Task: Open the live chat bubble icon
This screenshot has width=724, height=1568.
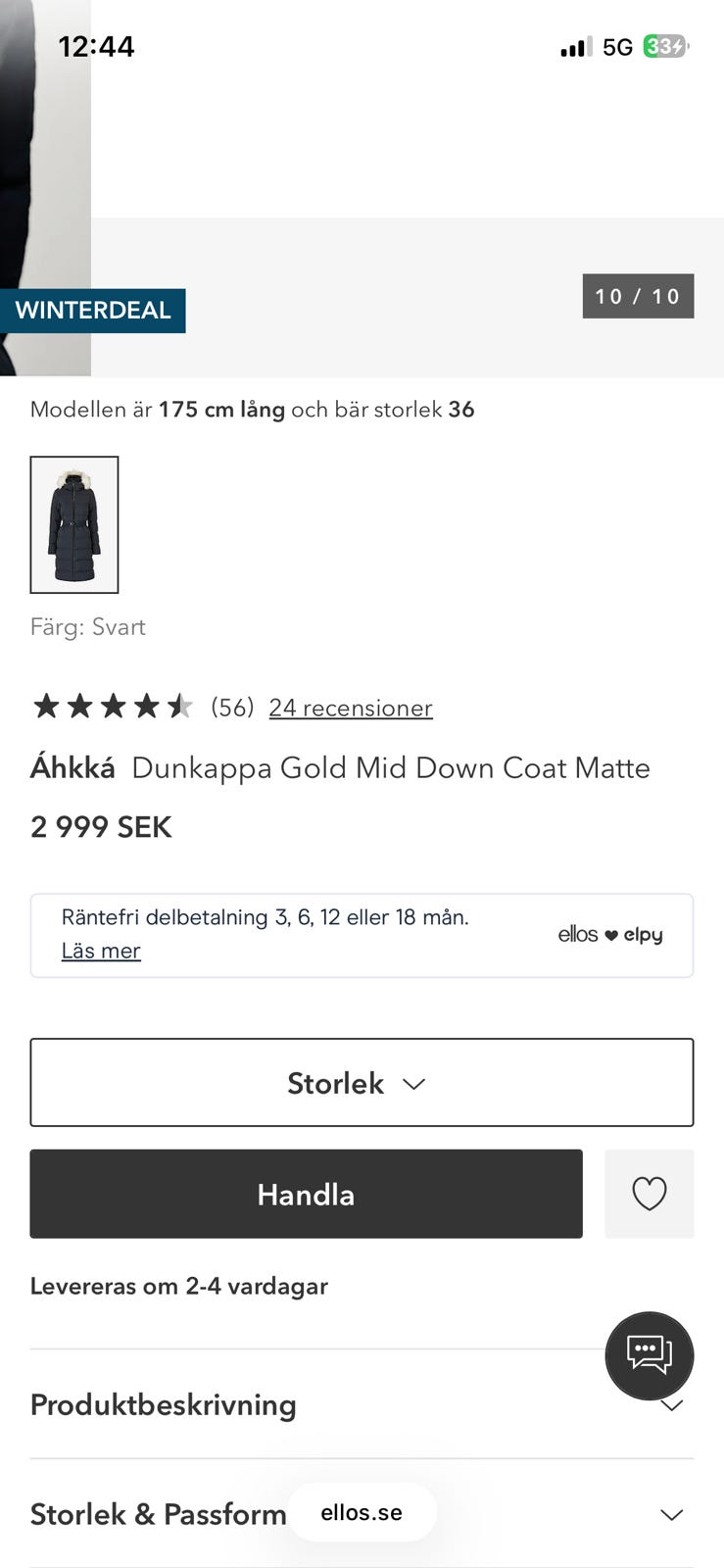Action: 649,1355
